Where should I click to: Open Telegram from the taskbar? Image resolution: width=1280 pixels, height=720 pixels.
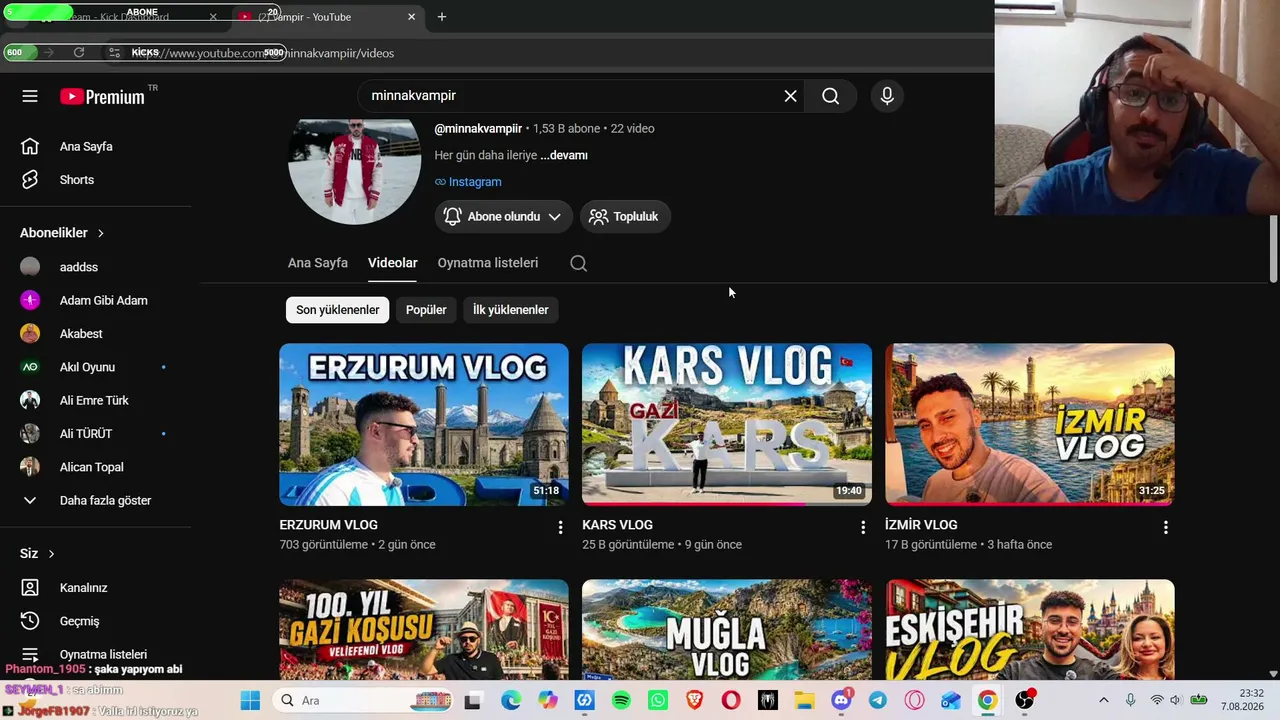878,700
